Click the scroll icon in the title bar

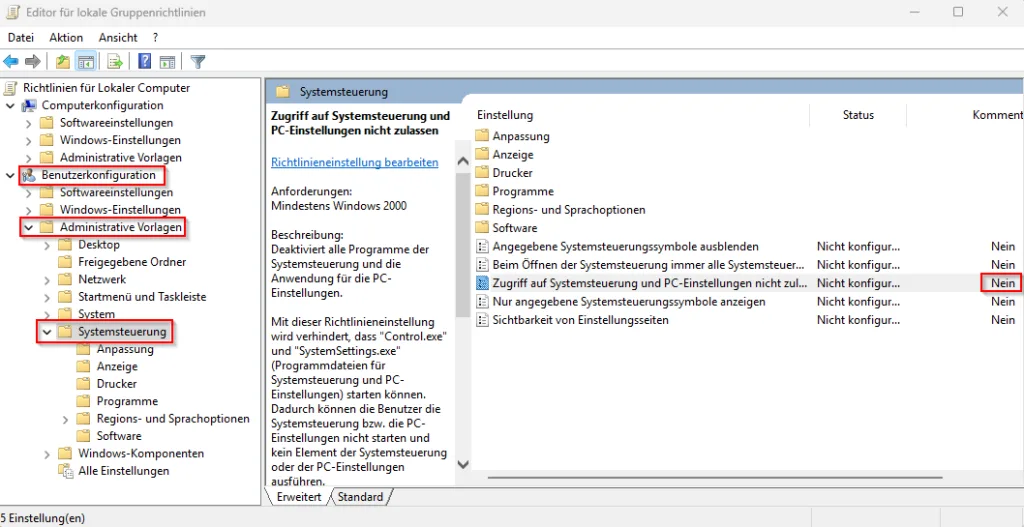tap(12, 12)
